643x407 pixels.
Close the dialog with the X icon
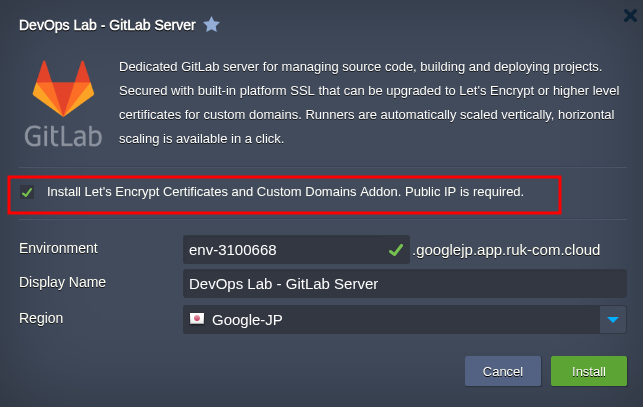630,16
